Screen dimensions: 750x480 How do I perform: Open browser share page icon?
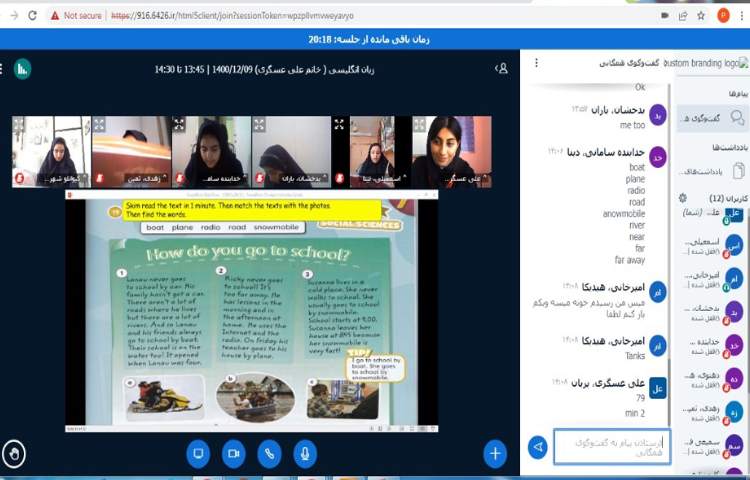pyautogui.click(x=683, y=16)
